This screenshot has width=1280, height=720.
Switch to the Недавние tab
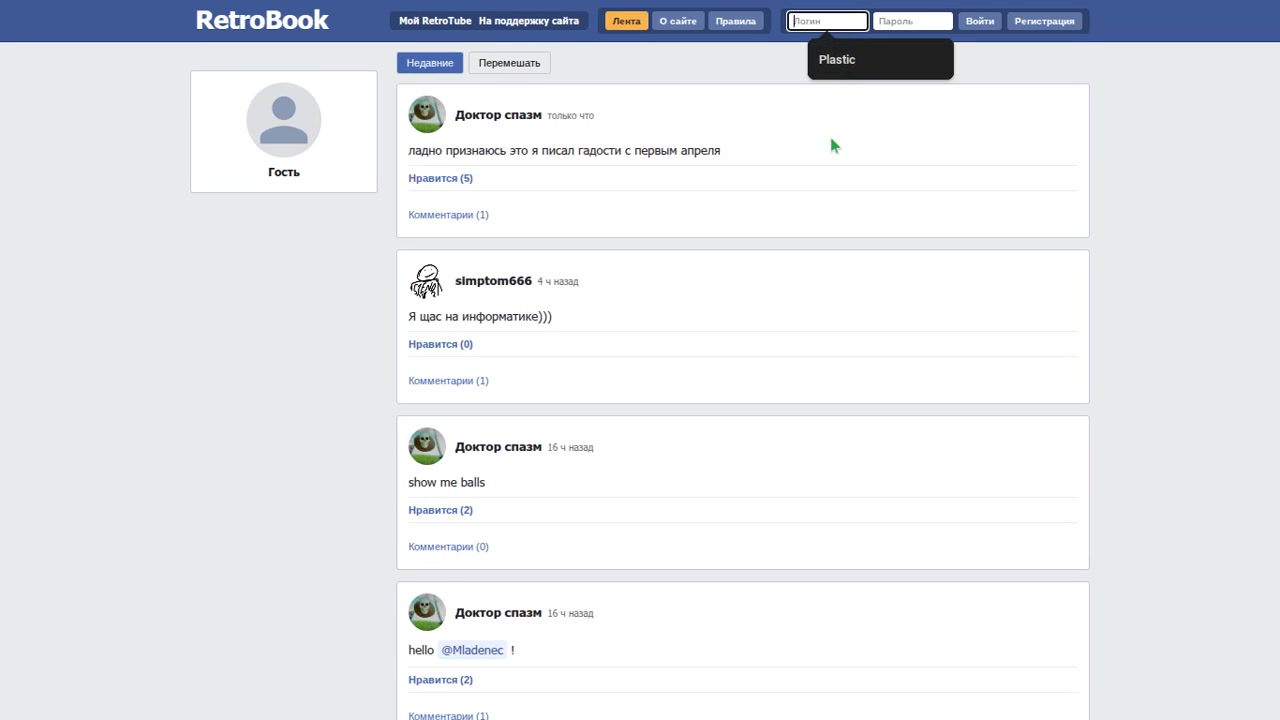click(x=430, y=63)
